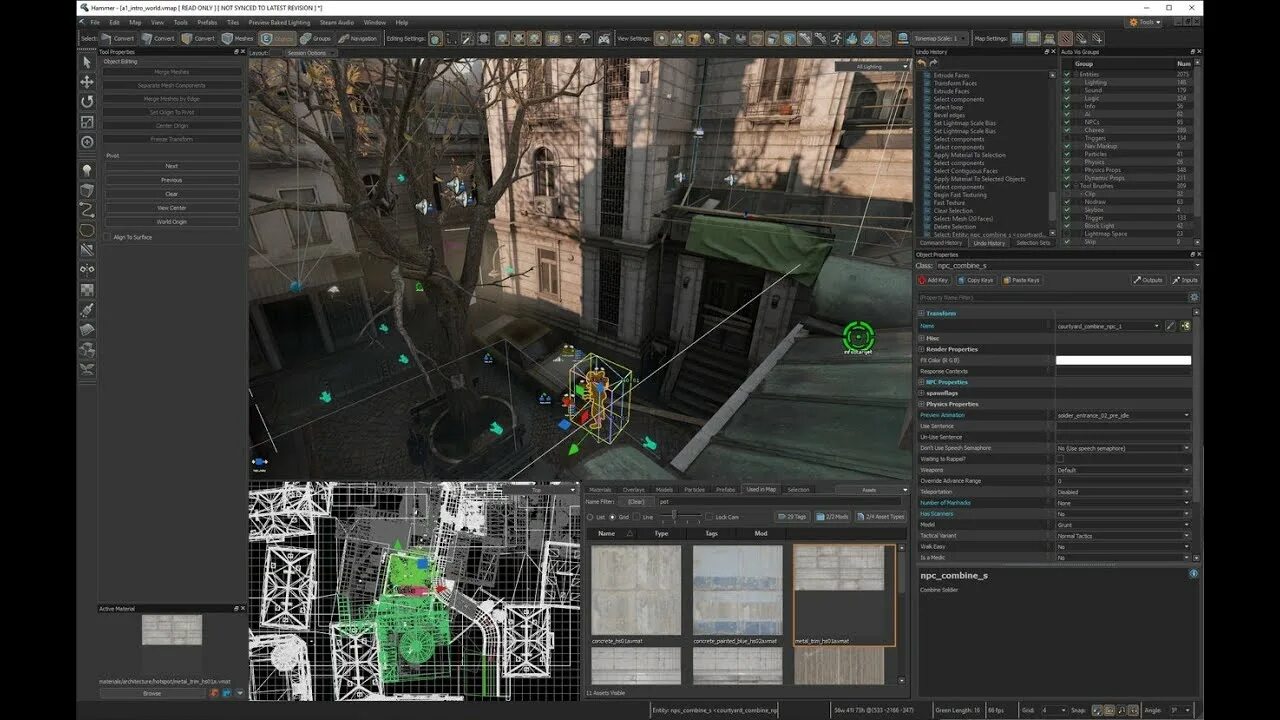Click the umbrella icon in Editing Settings
1280x720 pixels.
click(585, 38)
